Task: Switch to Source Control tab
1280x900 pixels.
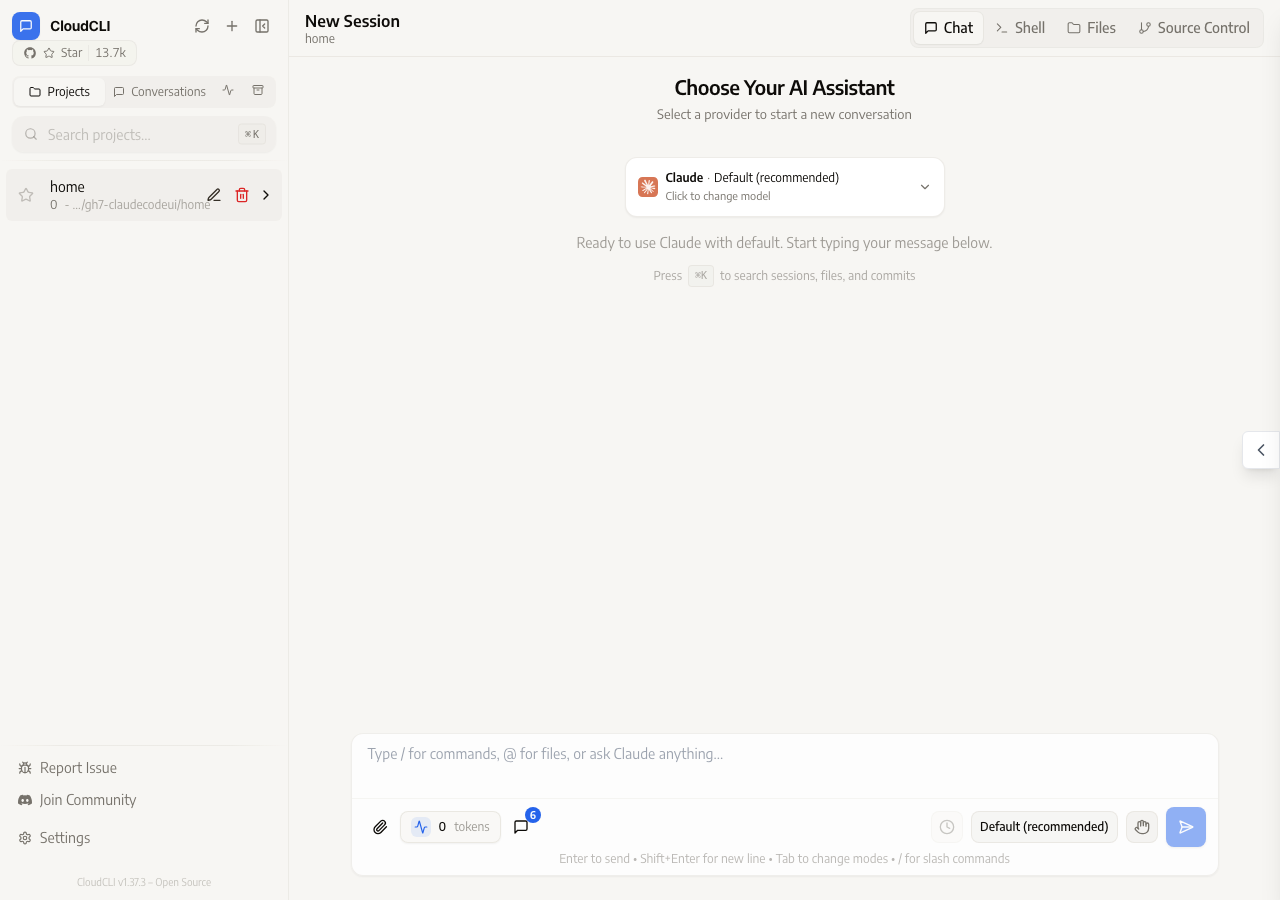Action: click(1194, 28)
